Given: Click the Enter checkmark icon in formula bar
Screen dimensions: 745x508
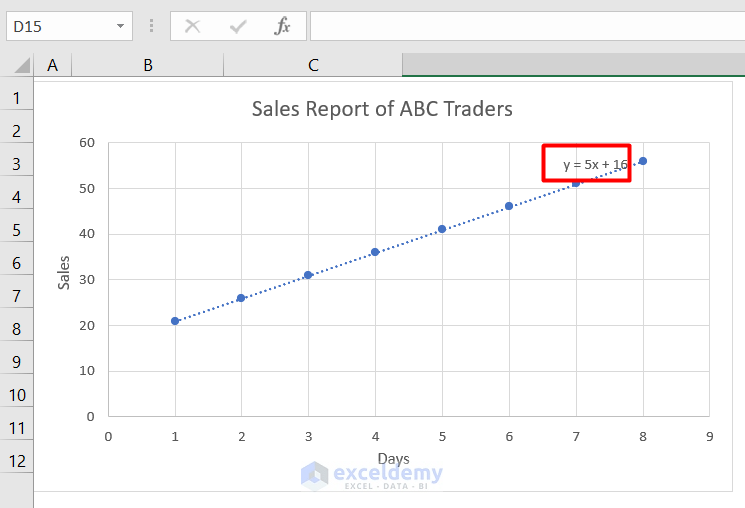Looking at the screenshot, I should [238, 26].
